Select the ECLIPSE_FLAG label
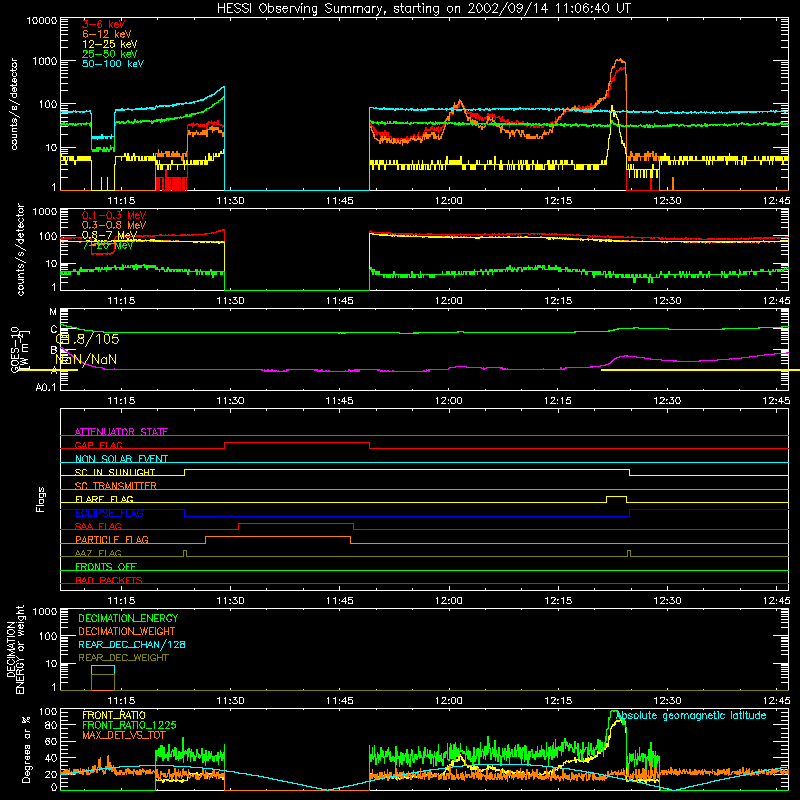The height and width of the screenshot is (800, 800). [x=109, y=513]
